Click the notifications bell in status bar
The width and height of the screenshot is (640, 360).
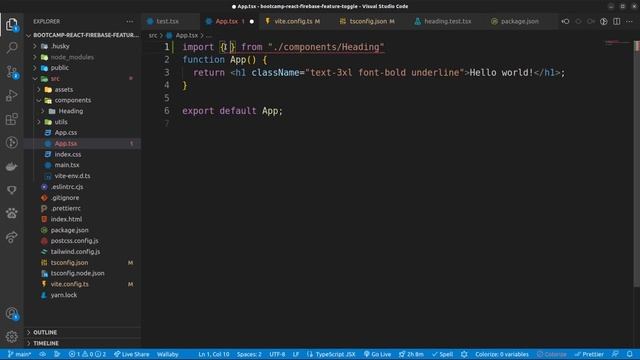(630, 354)
